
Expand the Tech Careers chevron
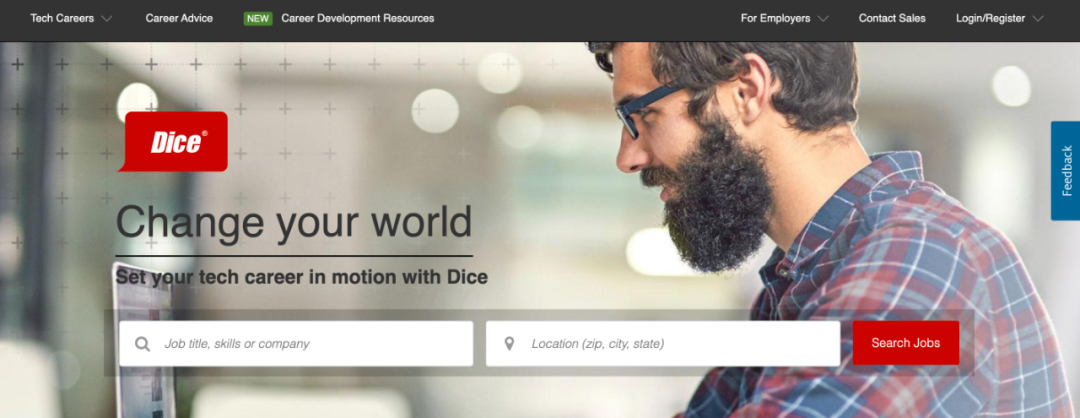click(106, 19)
